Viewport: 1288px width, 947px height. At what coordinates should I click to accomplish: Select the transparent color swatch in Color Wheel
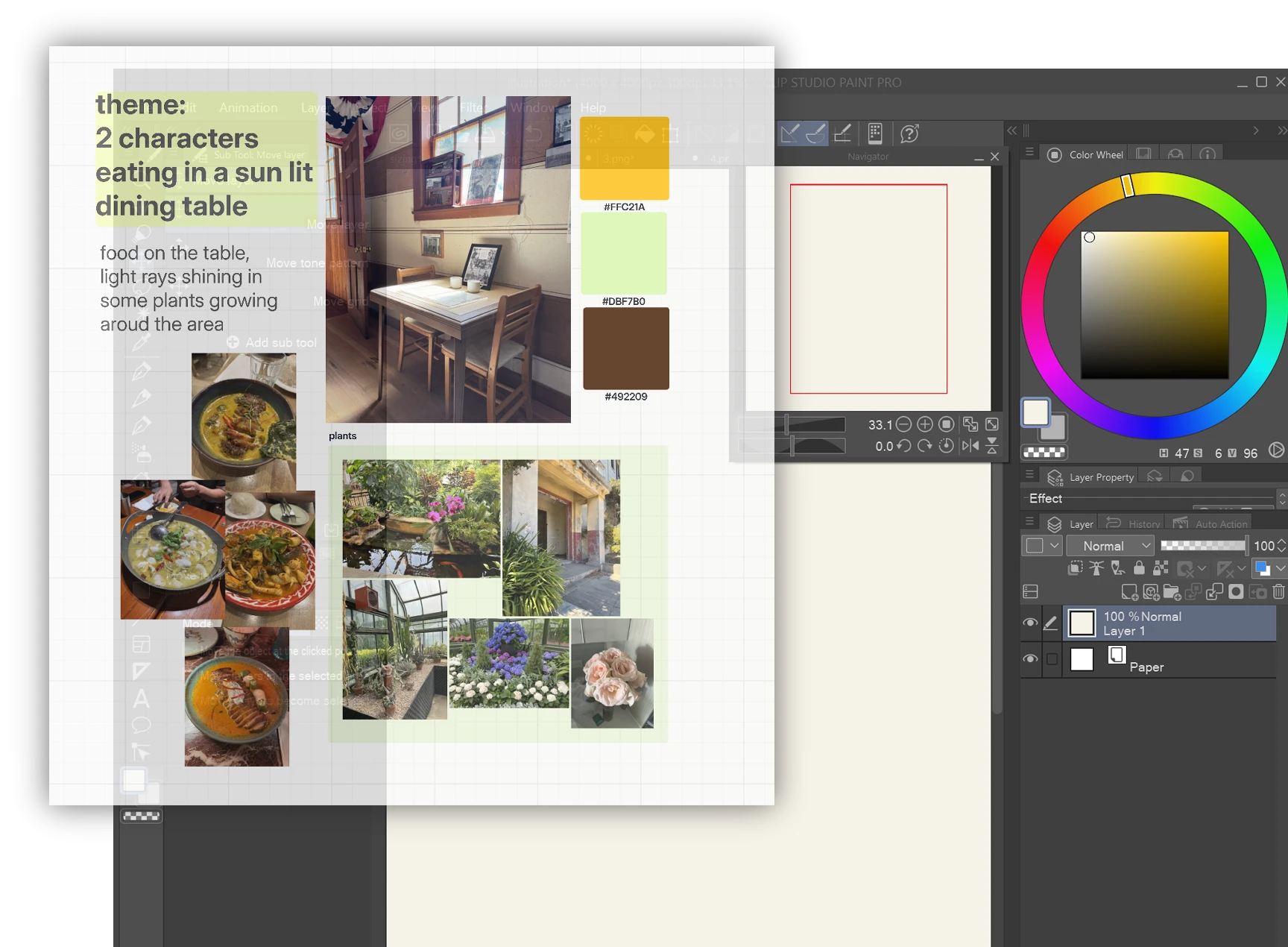pyautogui.click(x=1044, y=452)
